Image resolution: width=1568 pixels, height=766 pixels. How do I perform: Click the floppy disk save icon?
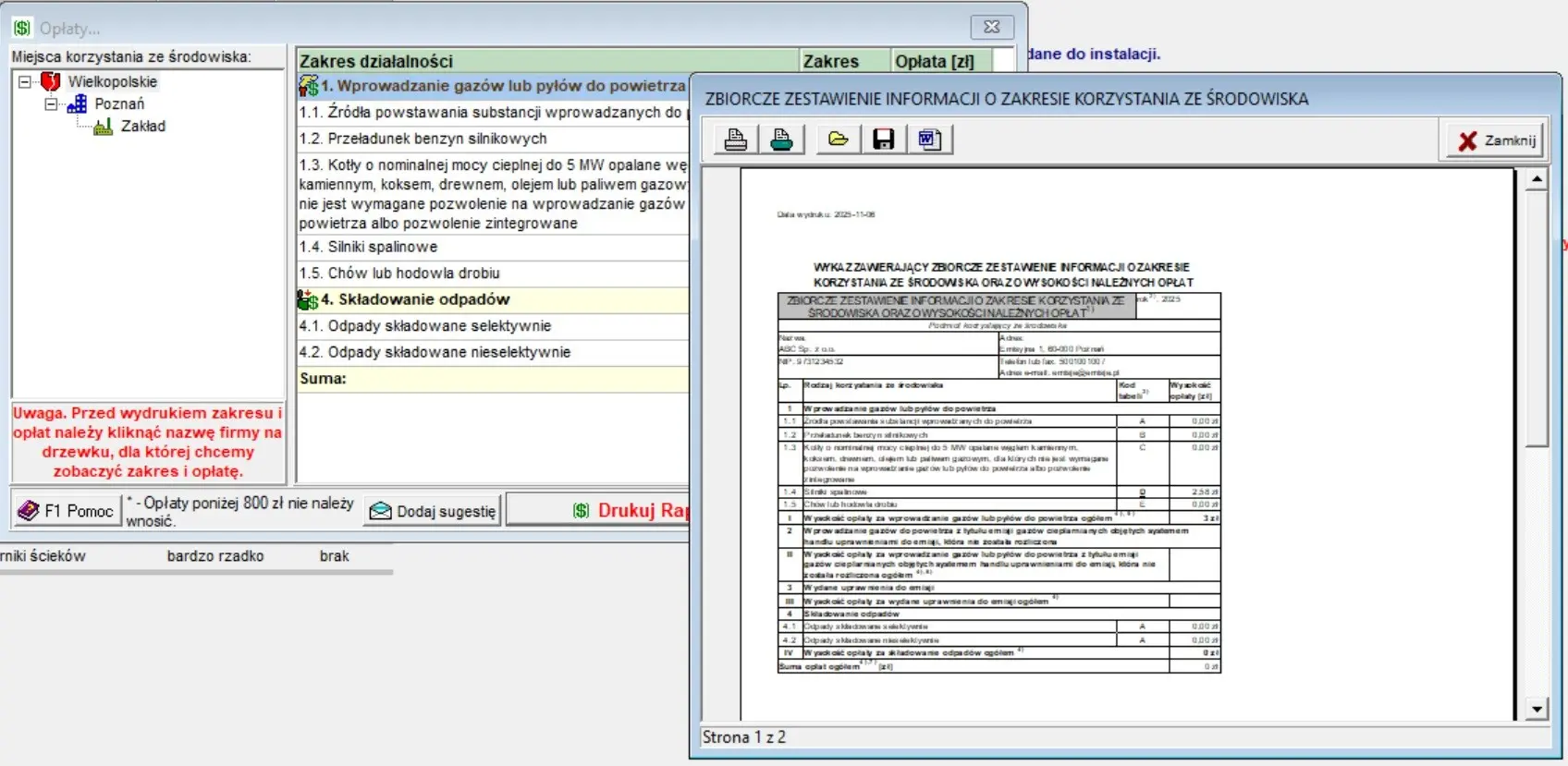884,140
